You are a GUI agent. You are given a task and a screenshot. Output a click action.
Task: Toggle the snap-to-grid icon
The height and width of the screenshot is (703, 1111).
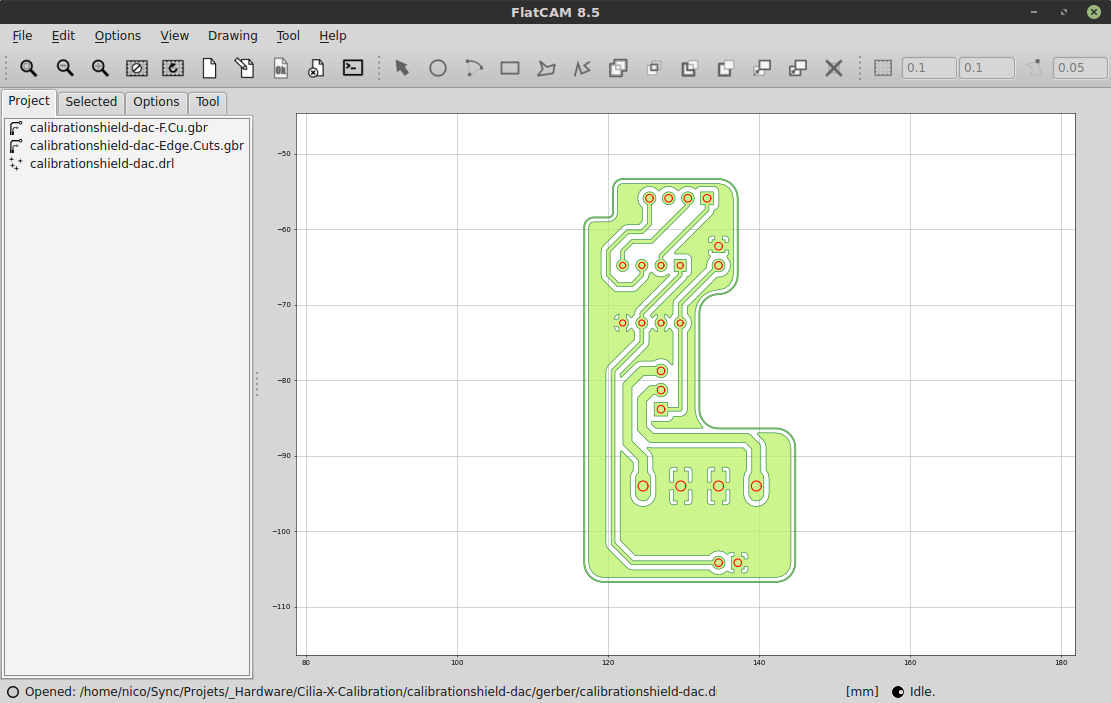[883, 68]
